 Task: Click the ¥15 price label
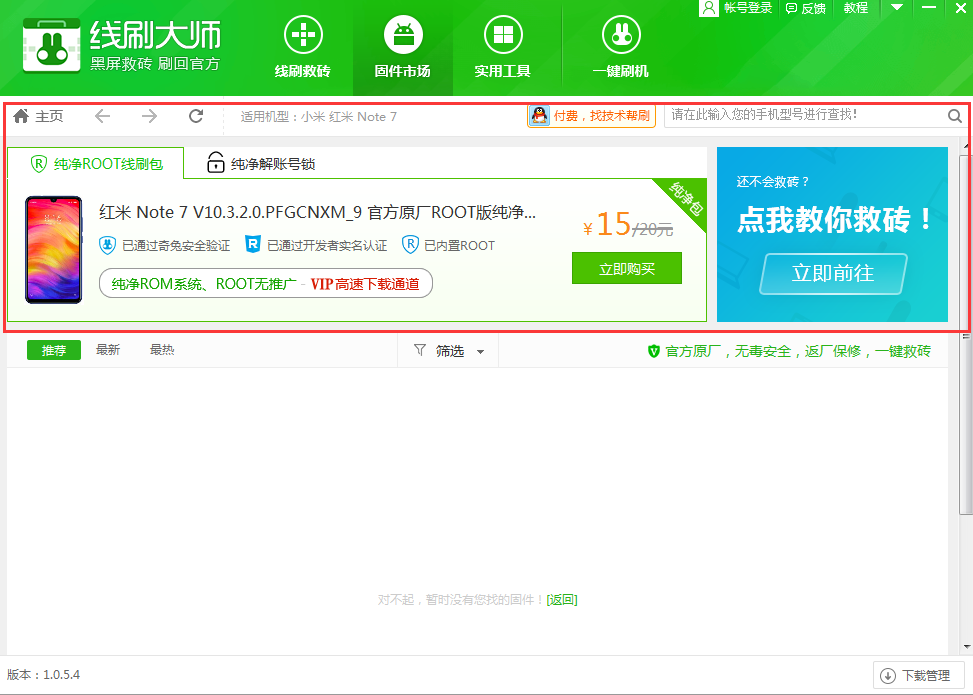[607, 225]
